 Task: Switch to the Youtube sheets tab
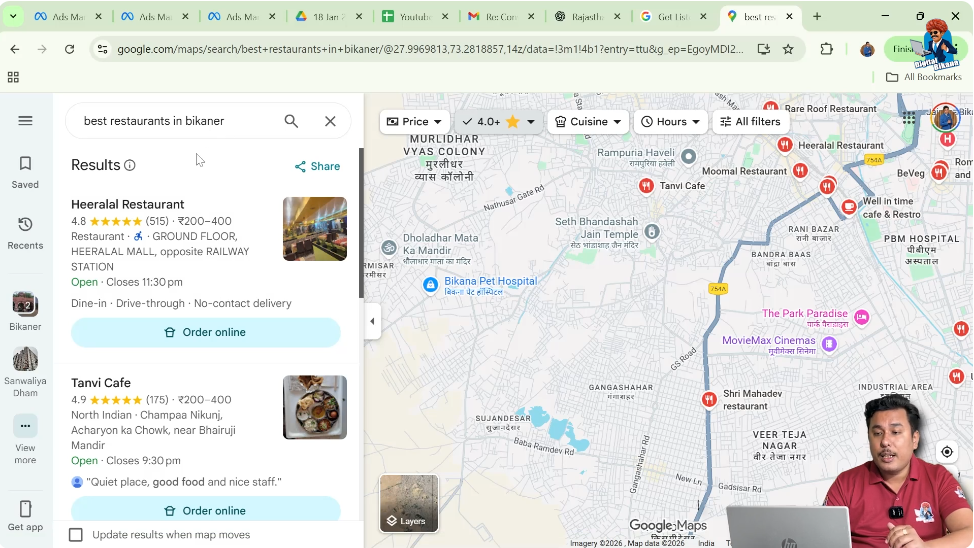point(415,17)
